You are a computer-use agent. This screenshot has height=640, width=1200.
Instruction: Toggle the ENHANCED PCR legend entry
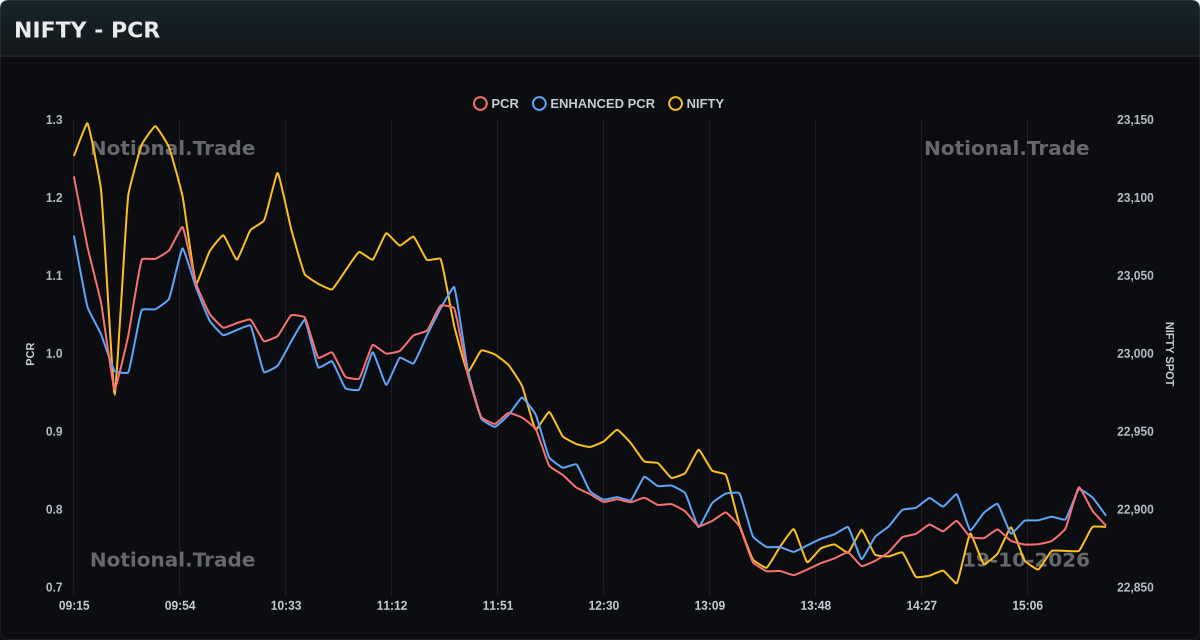click(594, 104)
